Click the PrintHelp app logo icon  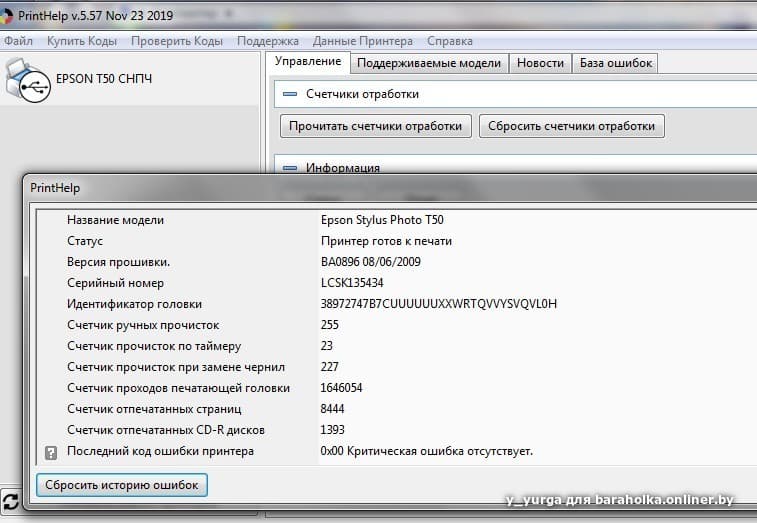tap(6, 15)
